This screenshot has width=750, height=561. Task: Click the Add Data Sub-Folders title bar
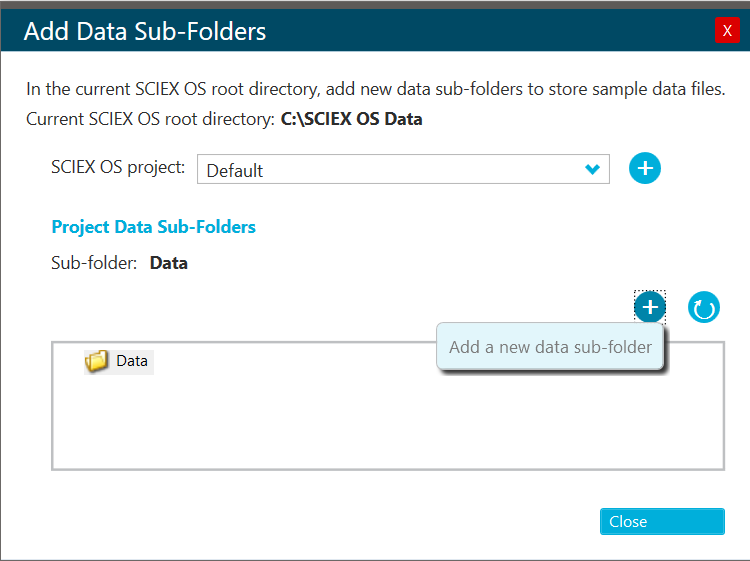pos(300,31)
